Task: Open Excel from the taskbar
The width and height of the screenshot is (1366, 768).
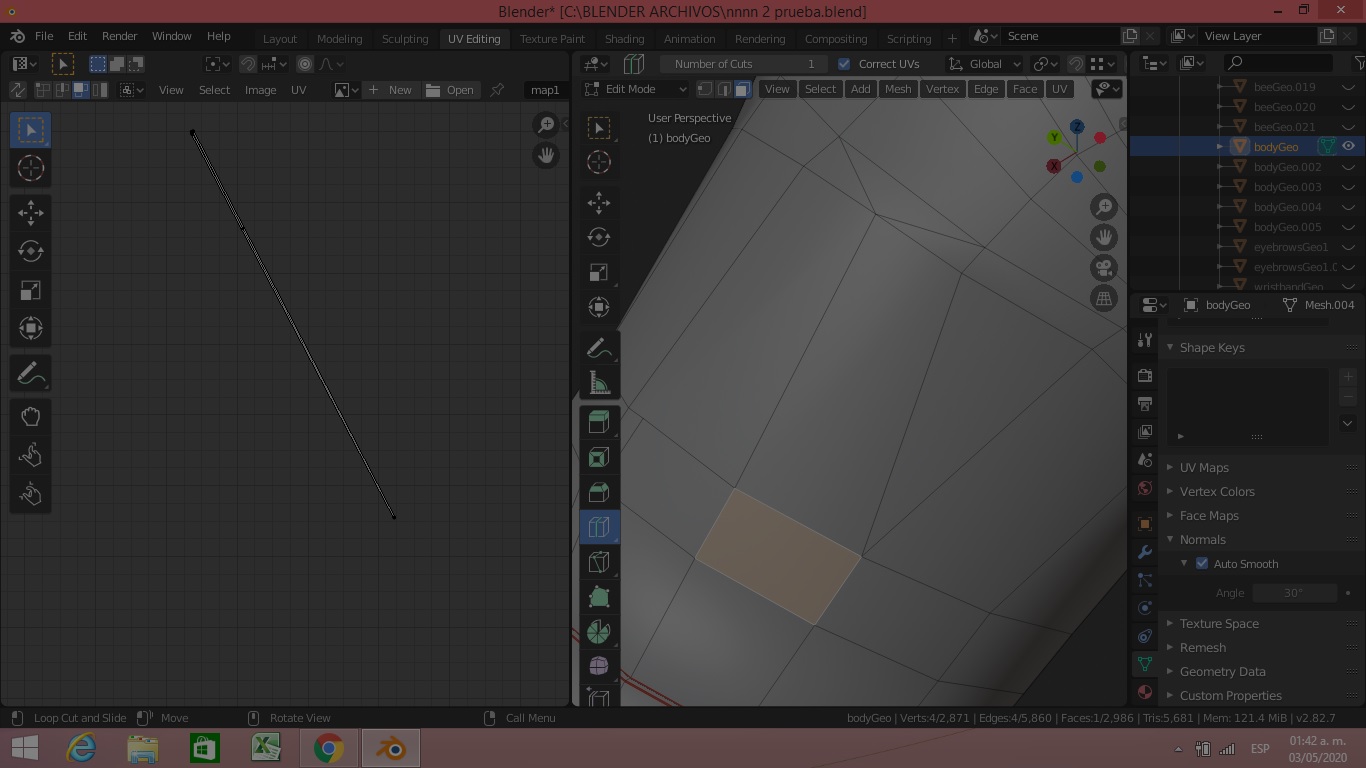Action: tap(266, 748)
